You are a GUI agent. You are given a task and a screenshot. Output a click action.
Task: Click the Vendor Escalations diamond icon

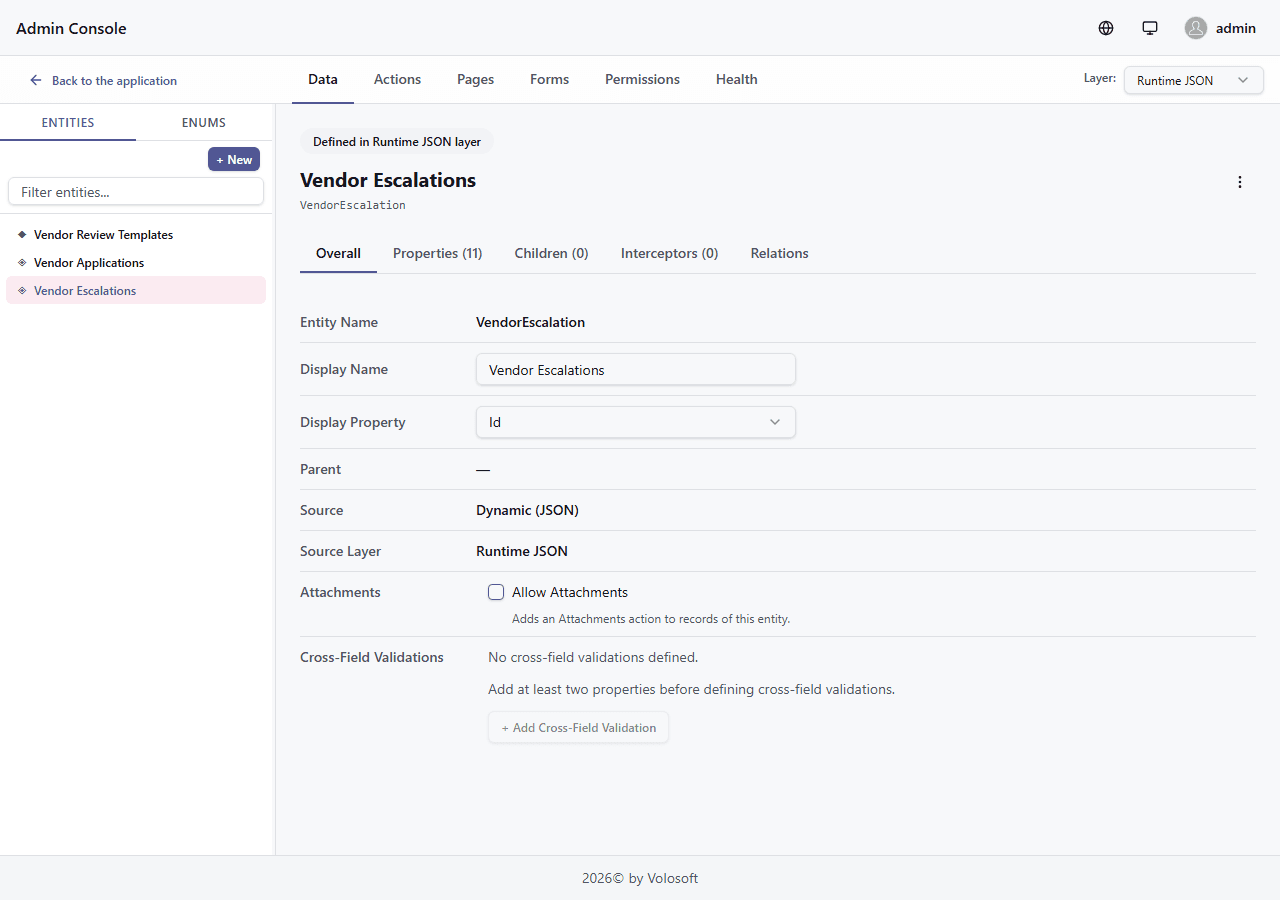coord(22,290)
